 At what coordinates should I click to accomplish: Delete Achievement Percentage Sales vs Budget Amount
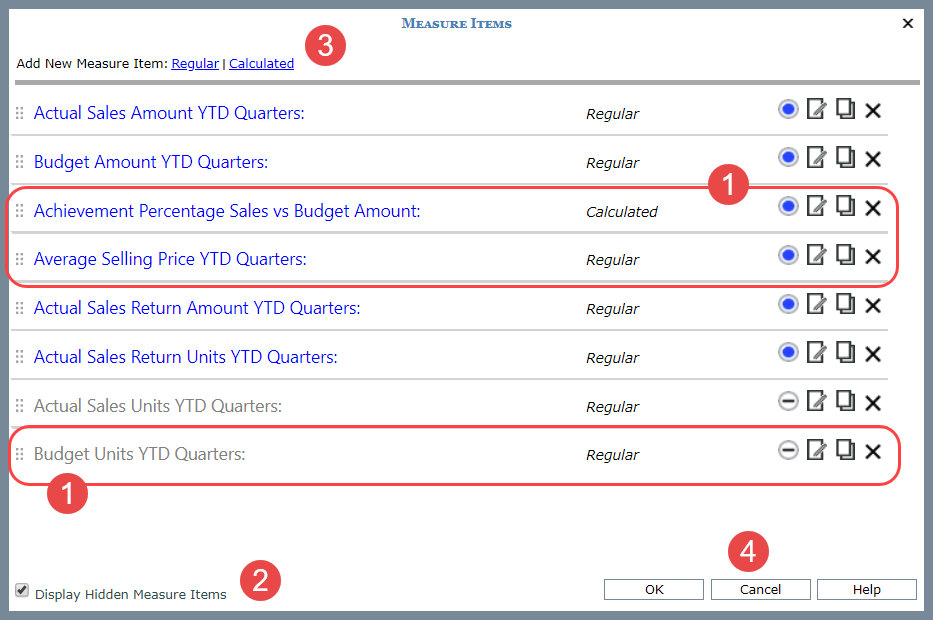873,207
